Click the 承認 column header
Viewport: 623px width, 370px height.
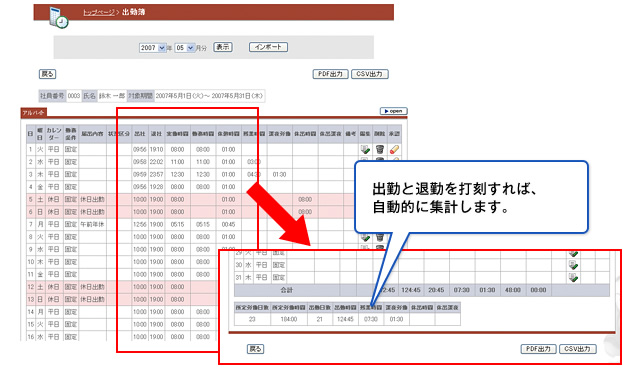click(x=394, y=134)
